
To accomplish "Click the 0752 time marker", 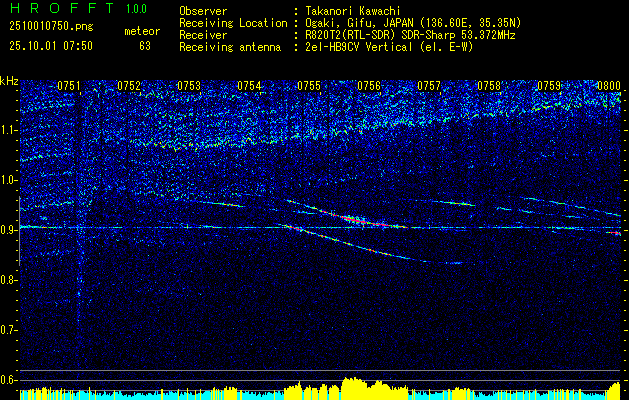I will click(129, 86).
